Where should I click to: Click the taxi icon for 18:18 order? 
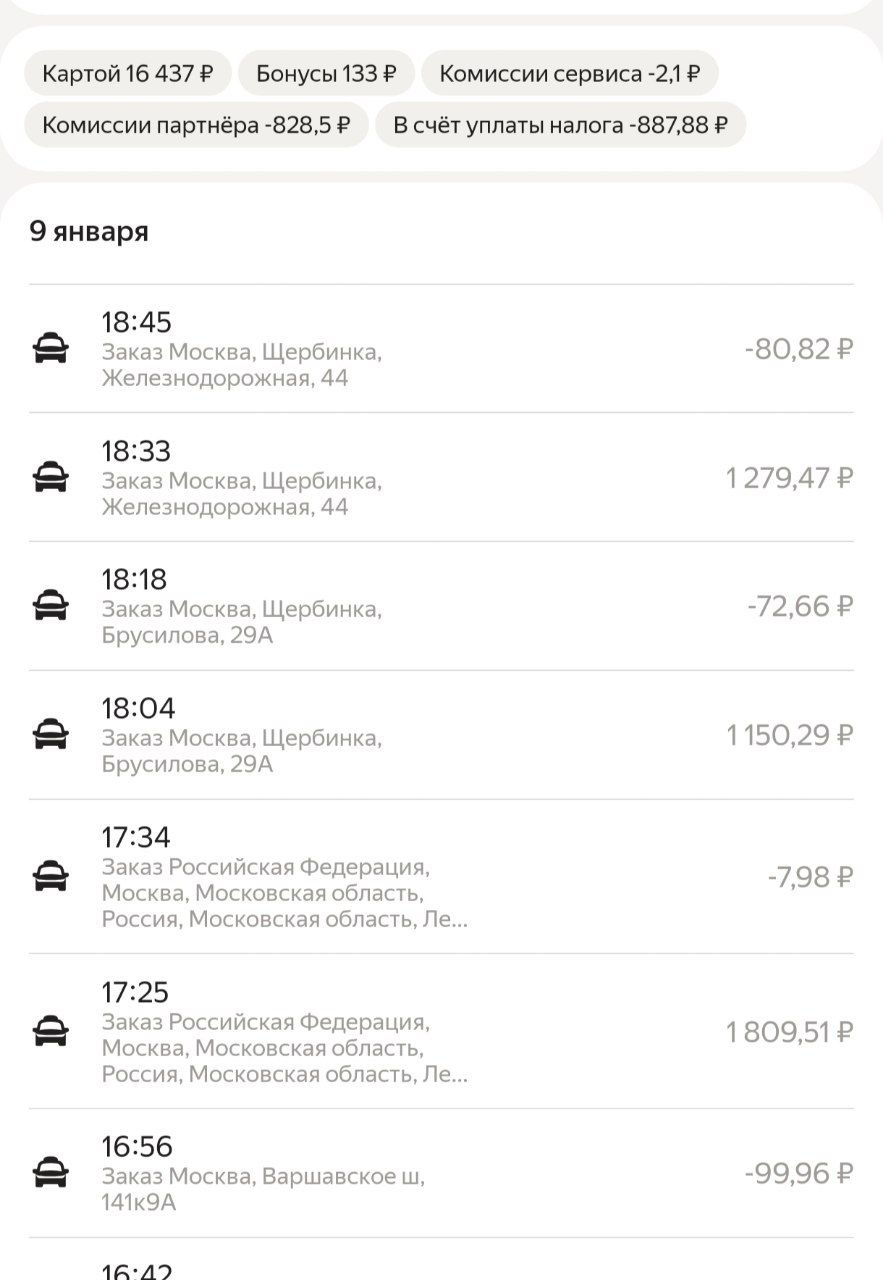tap(50, 606)
